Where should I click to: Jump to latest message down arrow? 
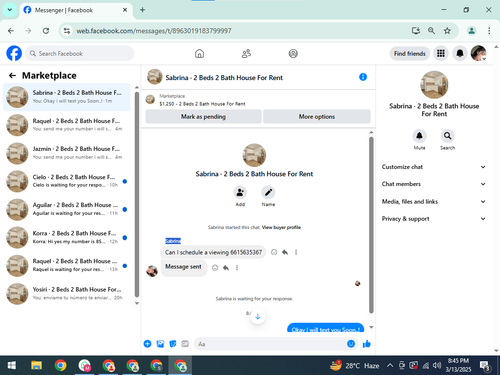pos(257,316)
